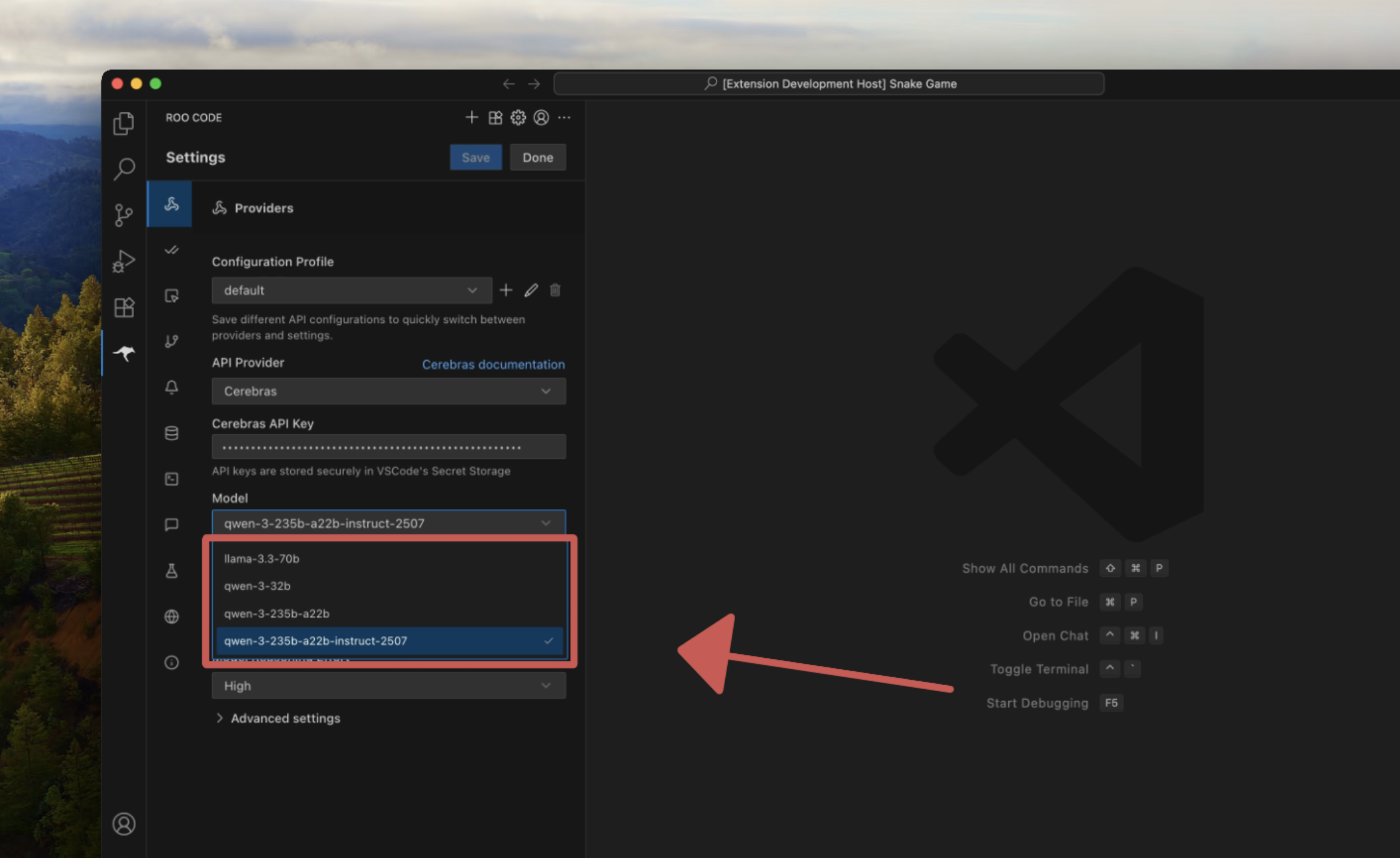Open the High reasoning effort dropdown

388,686
